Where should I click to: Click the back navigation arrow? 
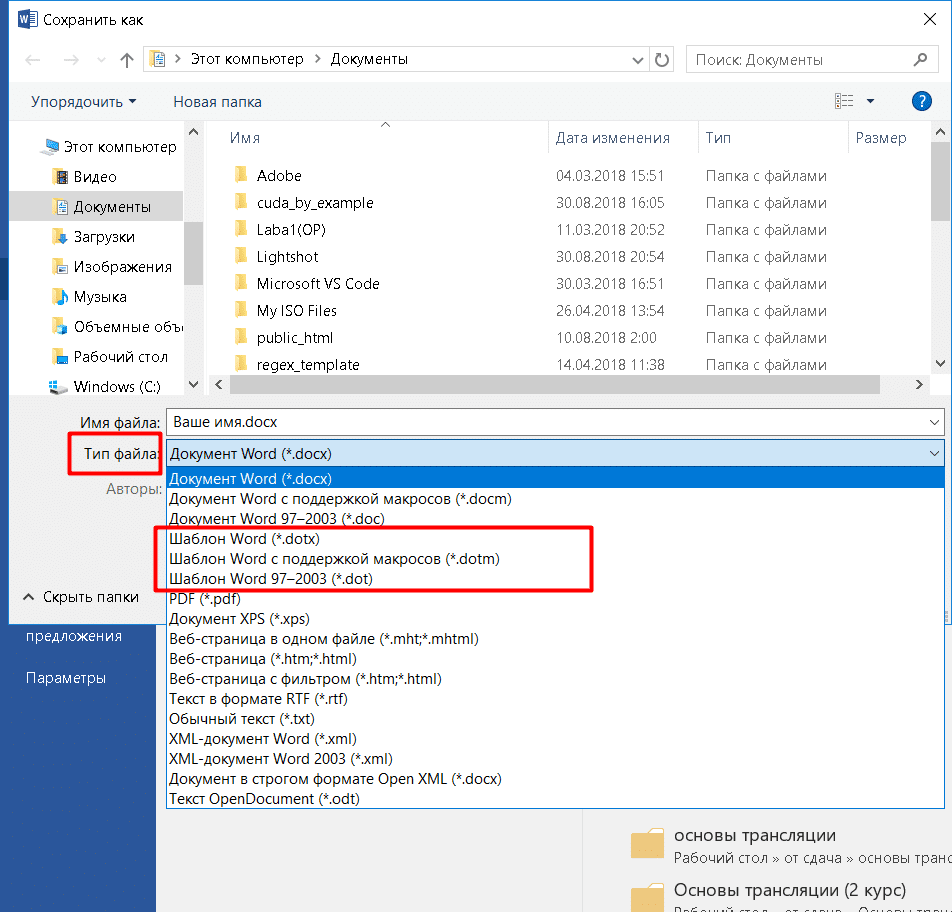pos(32,60)
